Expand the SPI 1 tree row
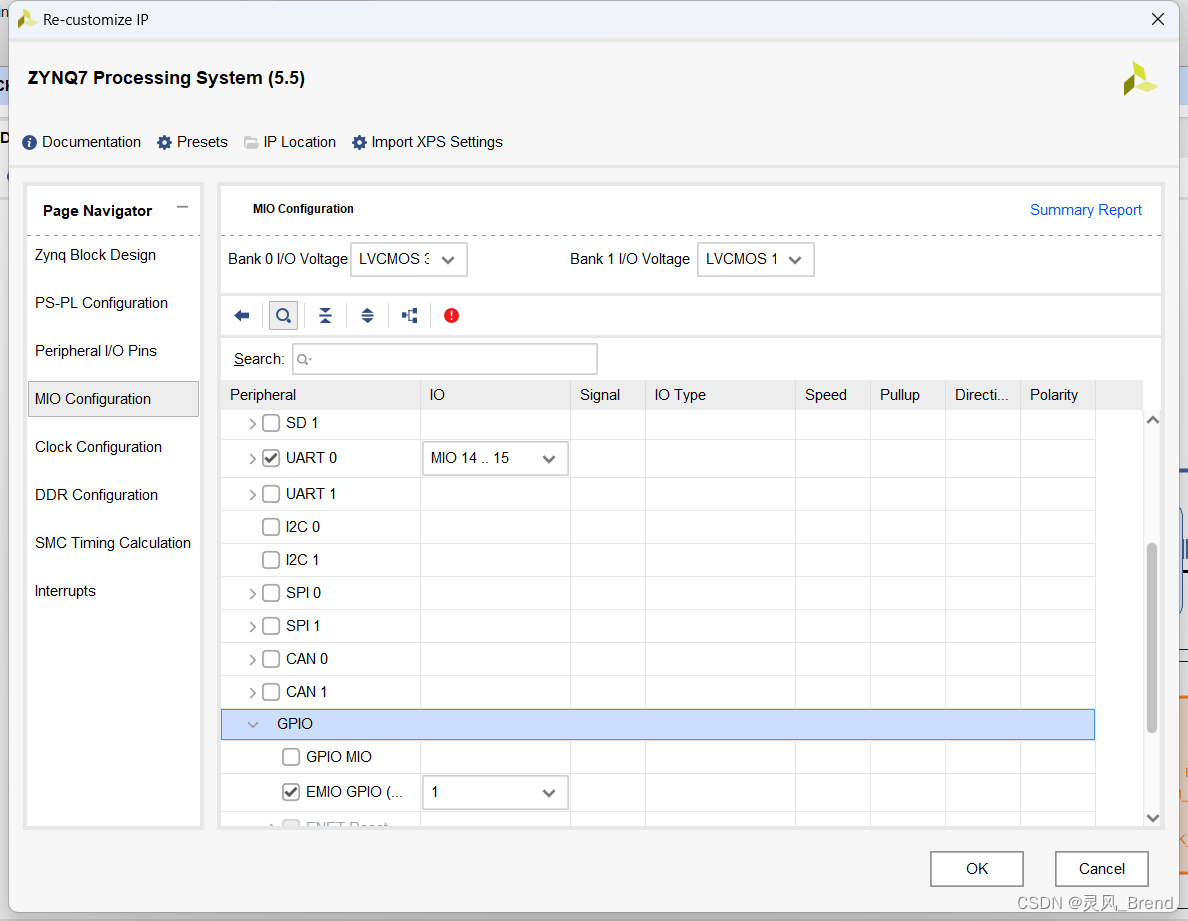The width and height of the screenshot is (1188, 921). 252,626
